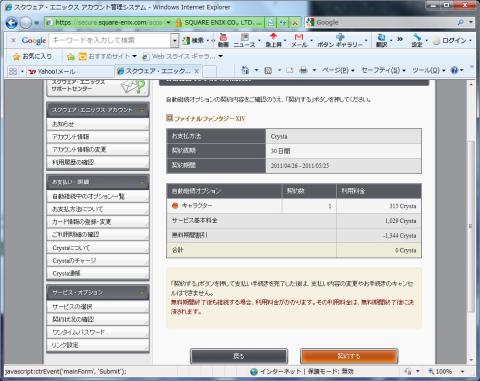Open アカウント情報 in the sidebar
This screenshot has width=480, height=381.
click(x=98, y=137)
